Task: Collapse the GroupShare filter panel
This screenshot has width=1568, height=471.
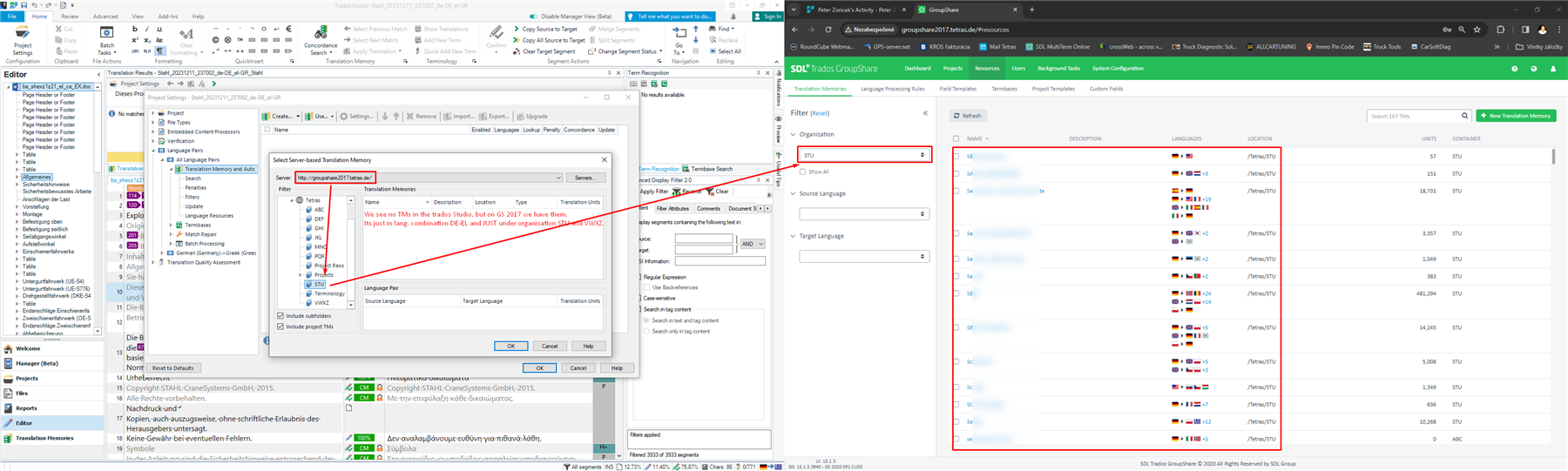Action: 925,113
